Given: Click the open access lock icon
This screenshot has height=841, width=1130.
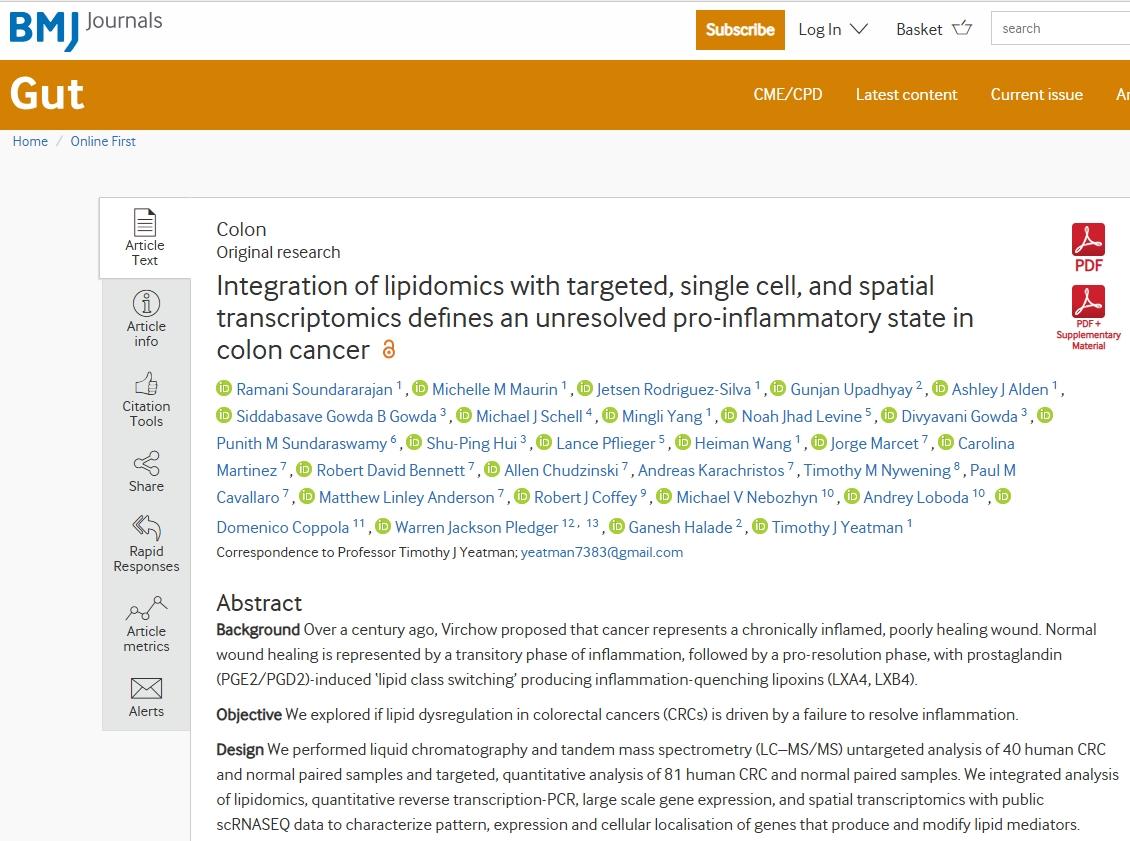Looking at the screenshot, I should point(389,350).
